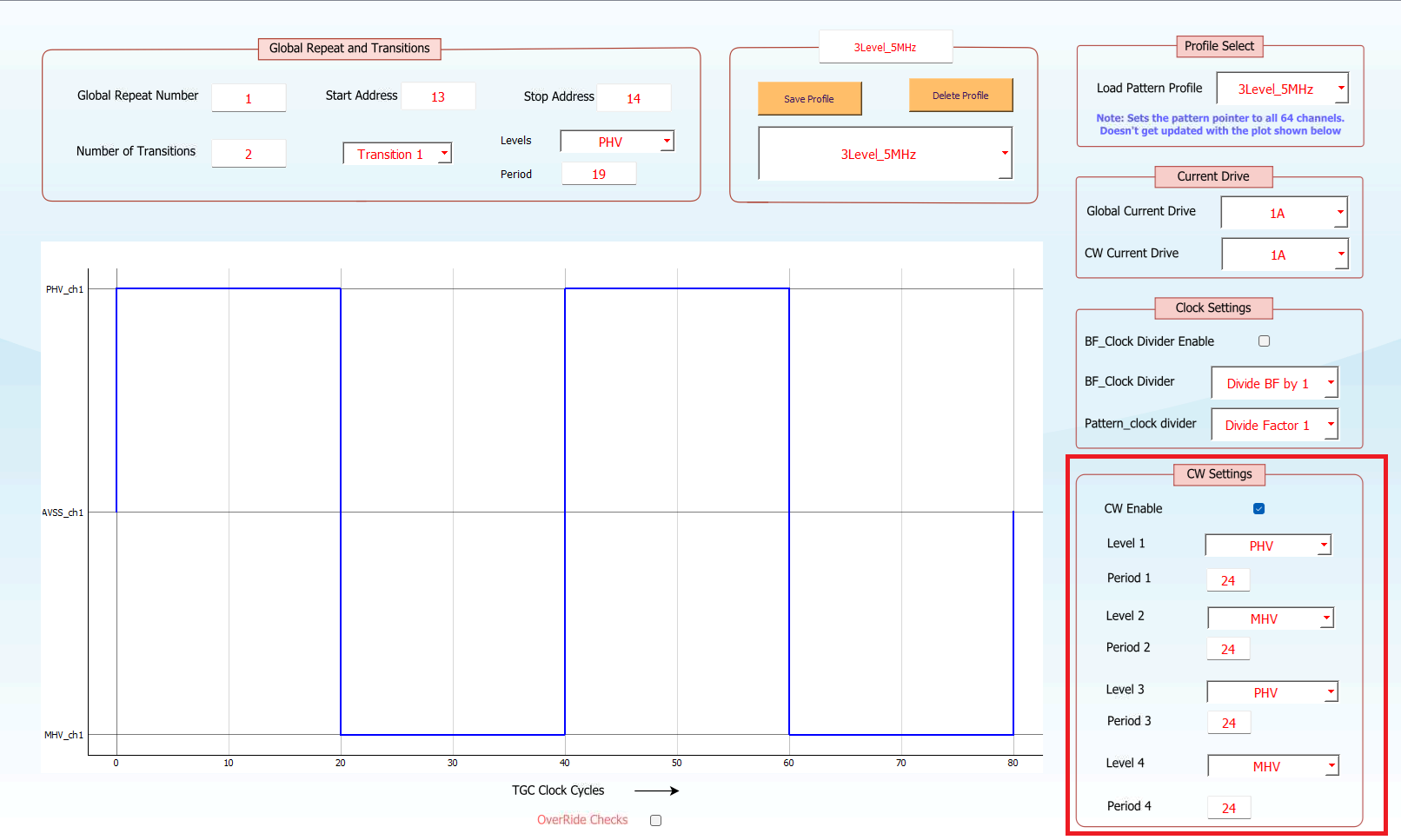1401x840 pixels.
Task: Click the Delete Profile button
Action: click(960, 96)
